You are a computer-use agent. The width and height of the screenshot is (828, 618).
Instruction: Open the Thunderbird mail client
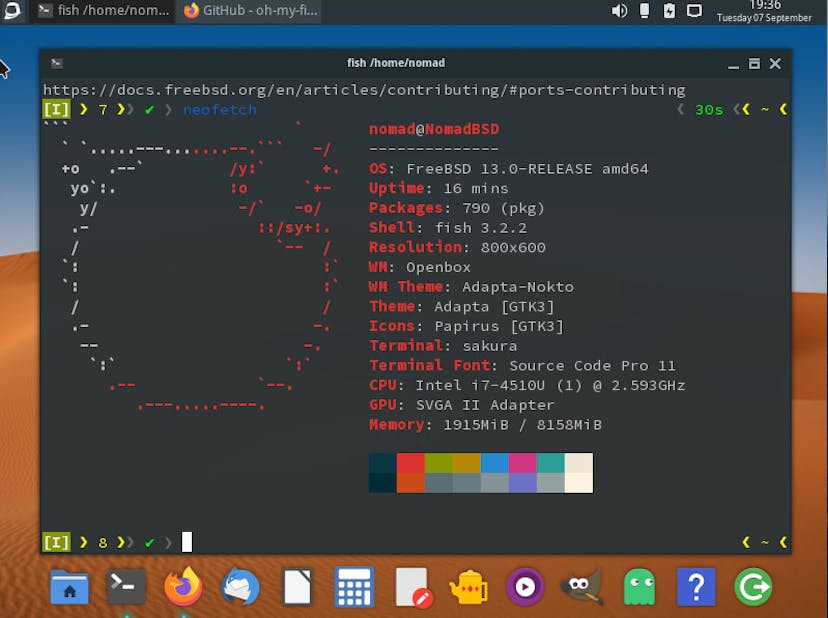click(x=240, y=587)
